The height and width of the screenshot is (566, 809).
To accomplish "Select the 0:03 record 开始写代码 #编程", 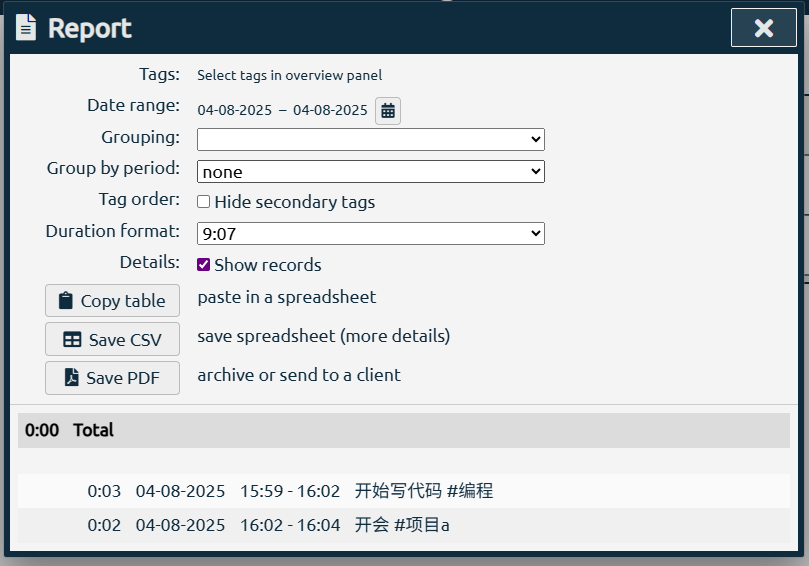I will [x=404, y=491].
